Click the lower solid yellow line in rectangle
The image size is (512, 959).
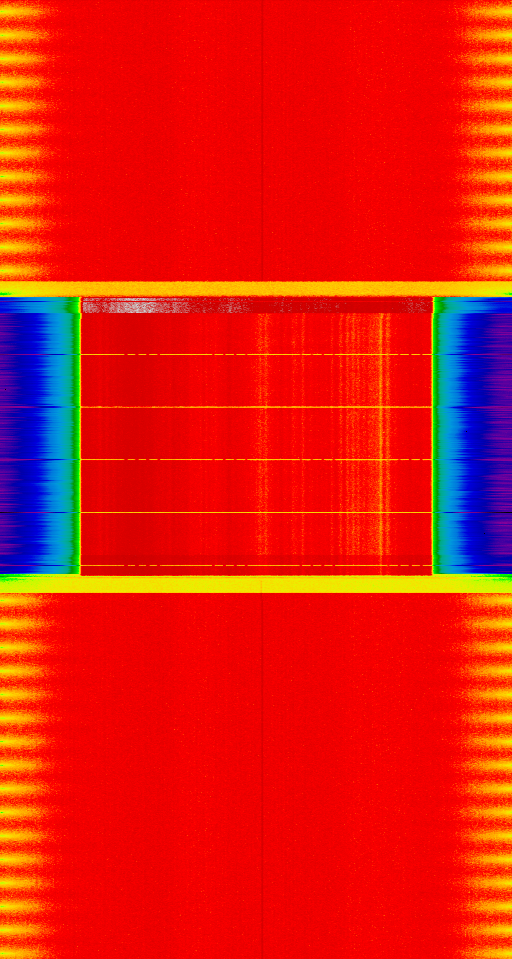point(256,512)
